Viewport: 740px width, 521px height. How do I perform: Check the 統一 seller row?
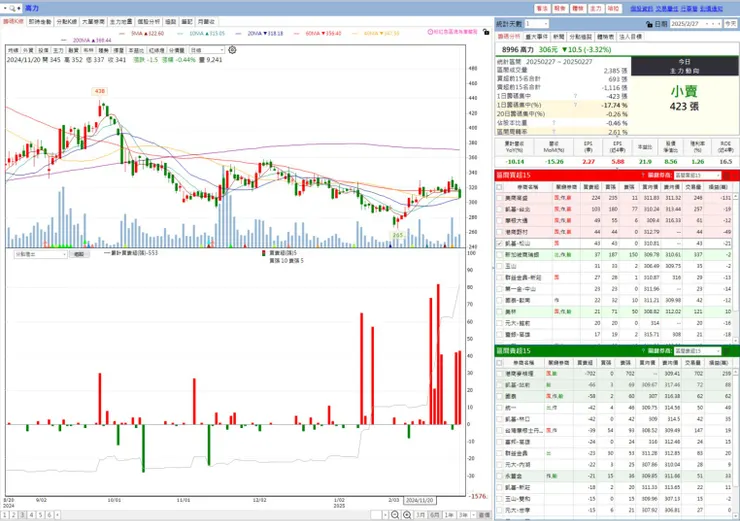[x=499, y=408]
